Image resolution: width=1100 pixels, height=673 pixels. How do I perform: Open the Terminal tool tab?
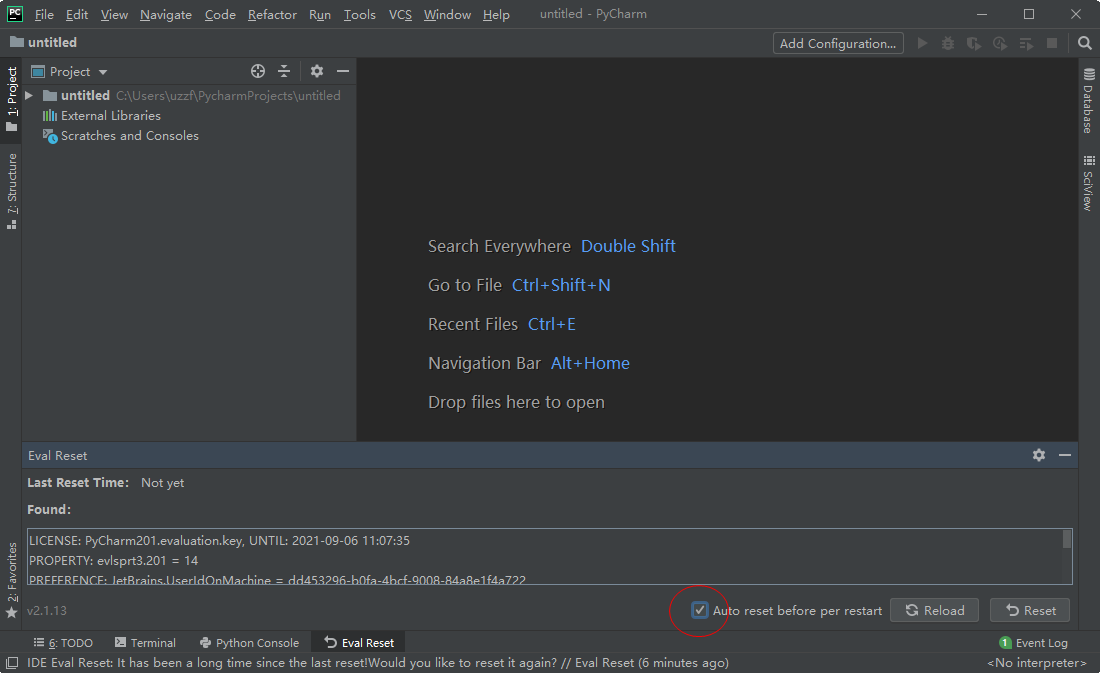pyautogui.click(x=145, y=643)
